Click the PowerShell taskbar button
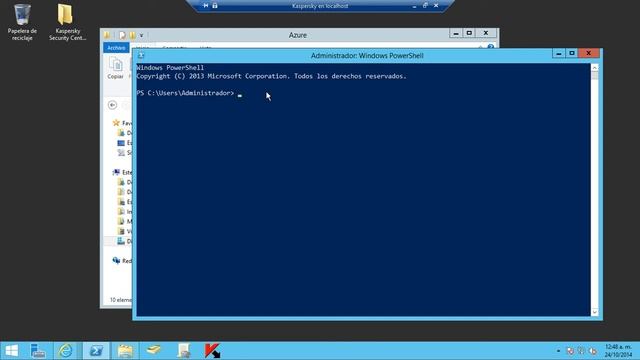The height and width of the screenshot is (360, 640). coord(96,351)
